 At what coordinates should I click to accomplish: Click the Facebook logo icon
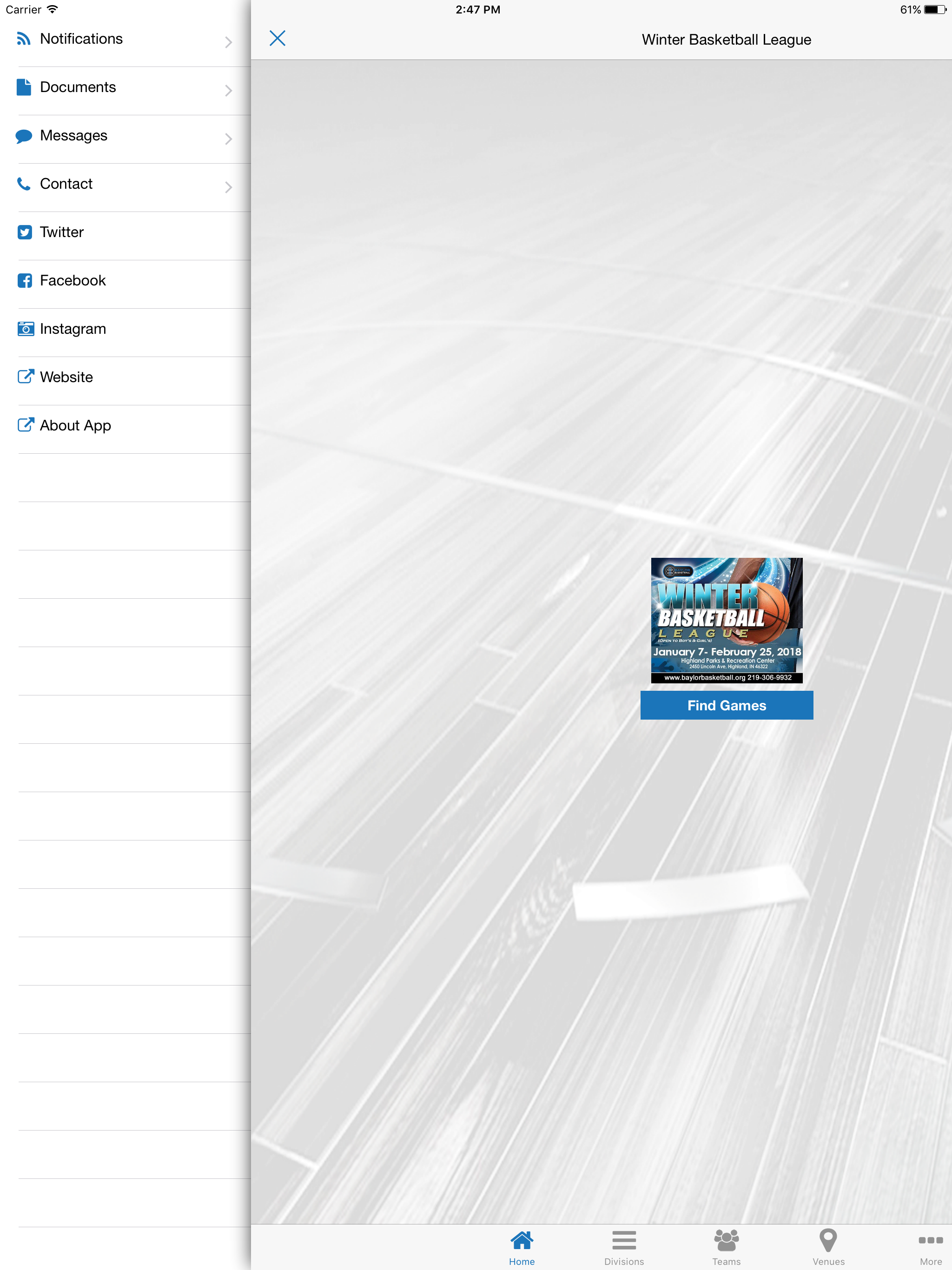(25, 280)
